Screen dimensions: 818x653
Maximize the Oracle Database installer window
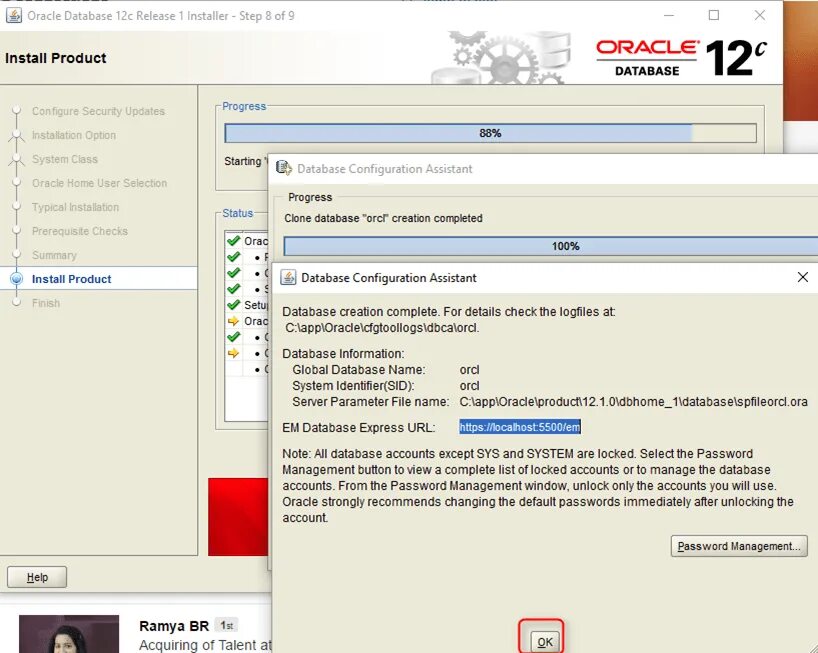click(x=714, y=15)
